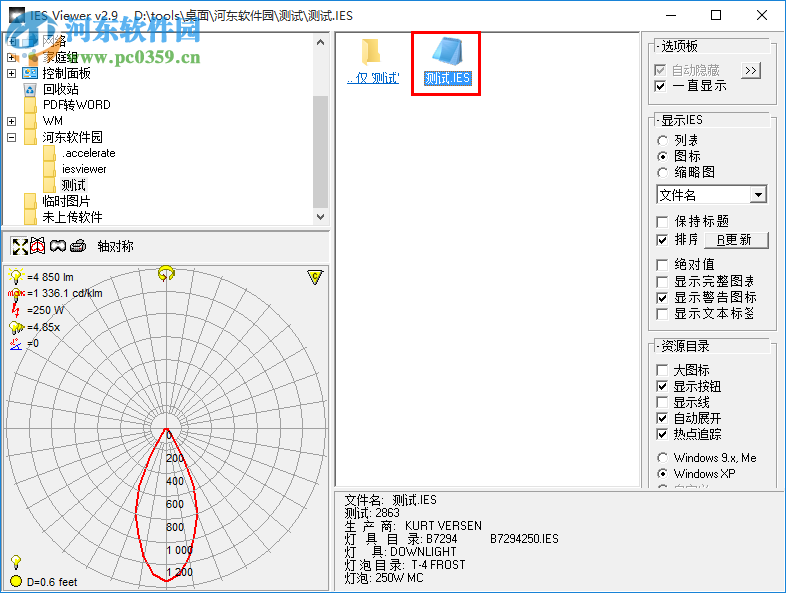Viewport: 786px width, 593px height.
Task: Click the T-4 FROST lamp catalog text
Action: pyautogui.click(x=438, y=565)
